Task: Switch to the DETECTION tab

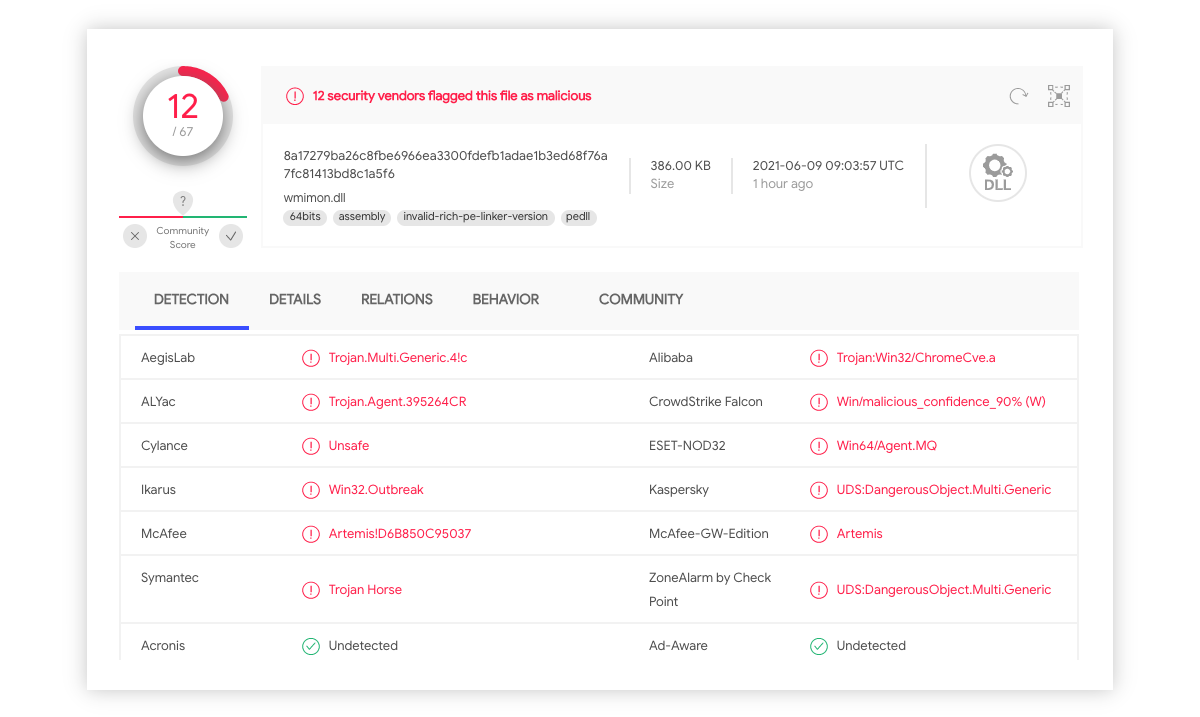Action: [x=191, y=299]
